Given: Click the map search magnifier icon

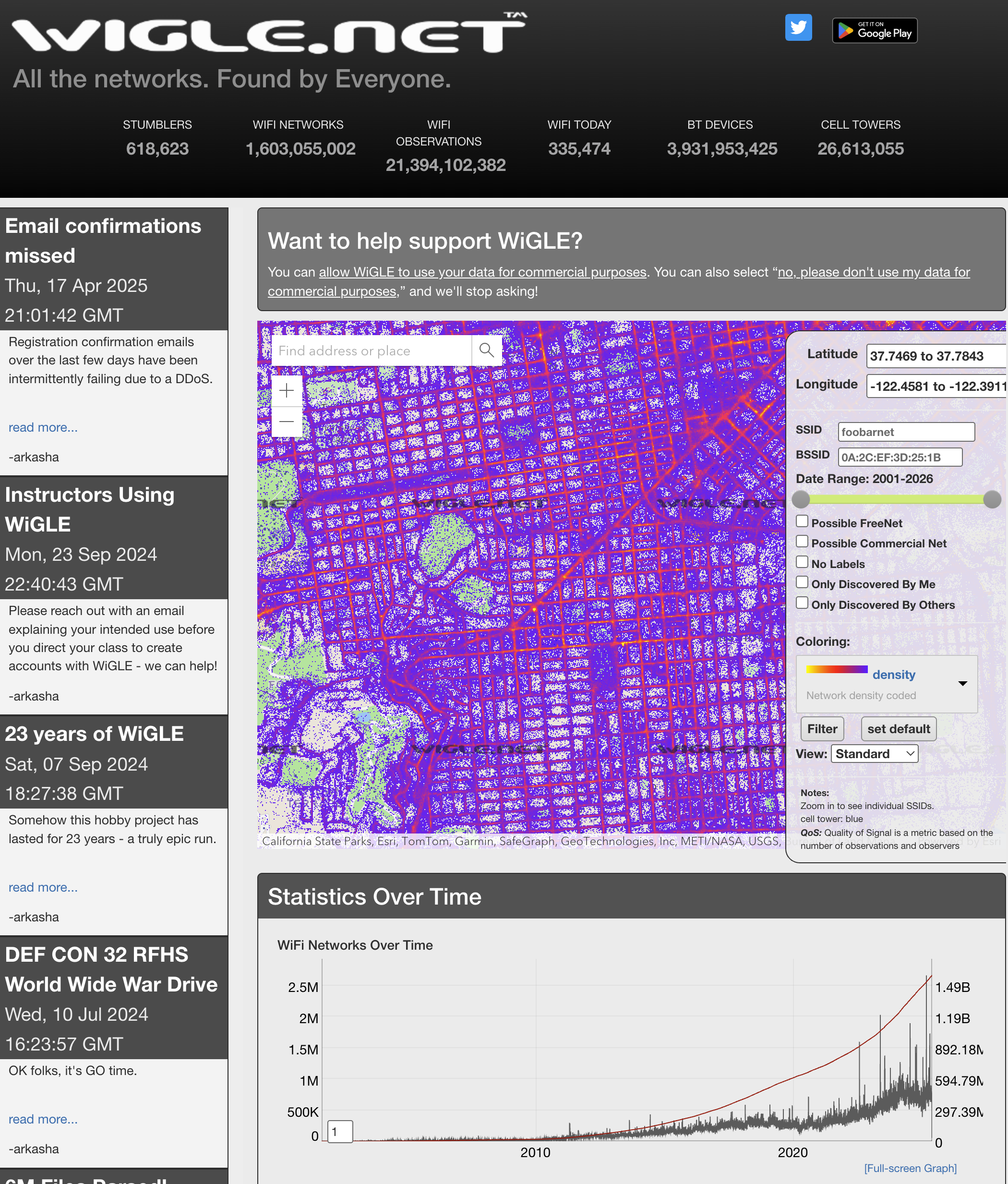Looking at the screenshot, I should (x=486, y=350).
